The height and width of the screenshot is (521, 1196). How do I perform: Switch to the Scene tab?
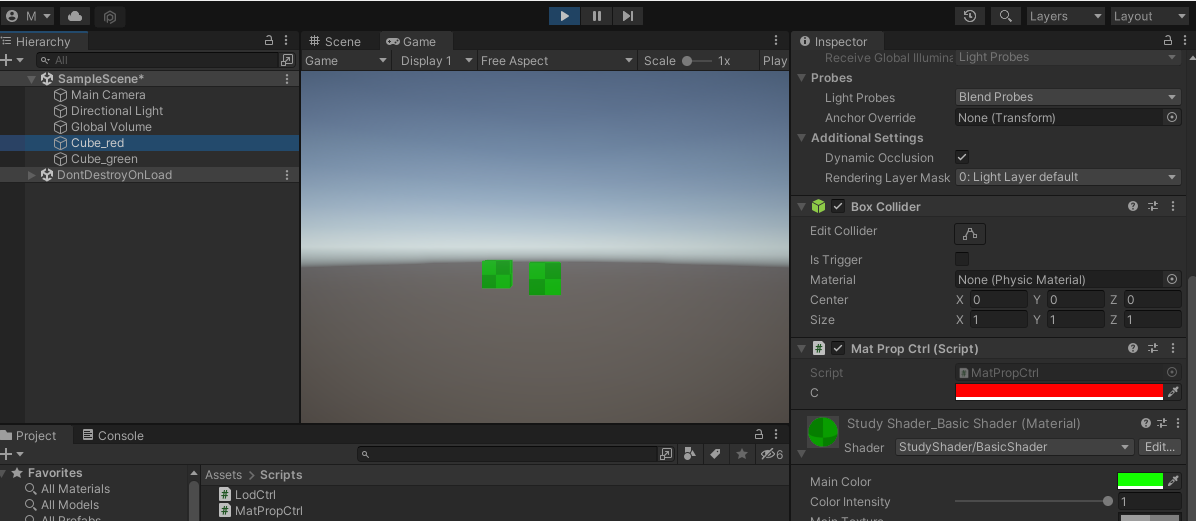pos(335,41)
